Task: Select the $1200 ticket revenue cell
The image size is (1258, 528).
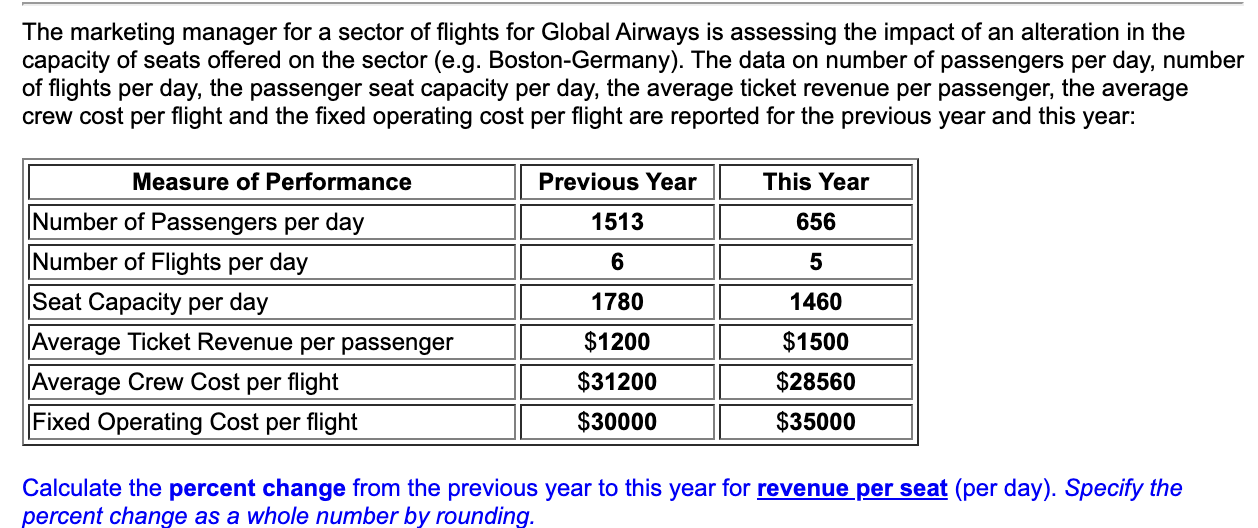Action: (x=617, y=342)
